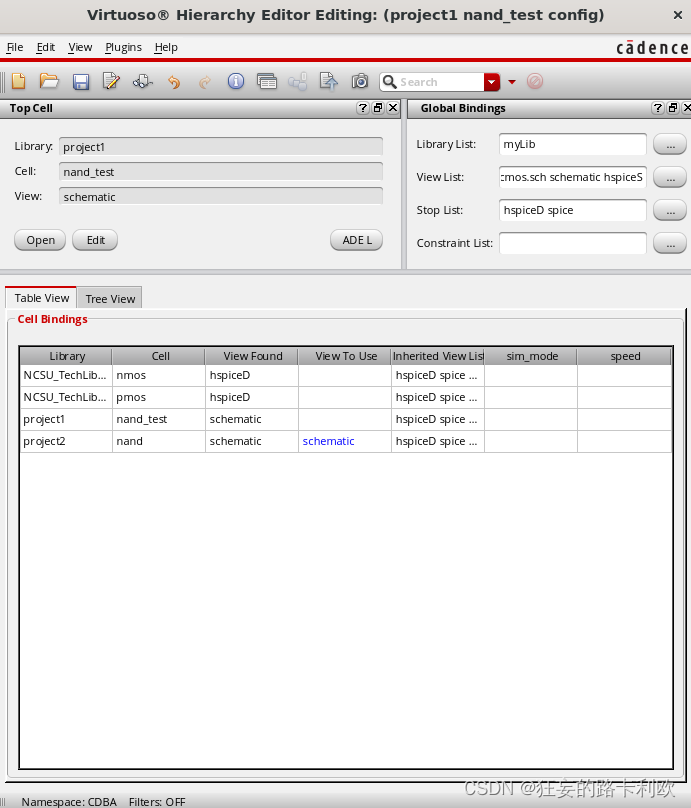Click the camera snapshot toolbar icon

point(360,81)
